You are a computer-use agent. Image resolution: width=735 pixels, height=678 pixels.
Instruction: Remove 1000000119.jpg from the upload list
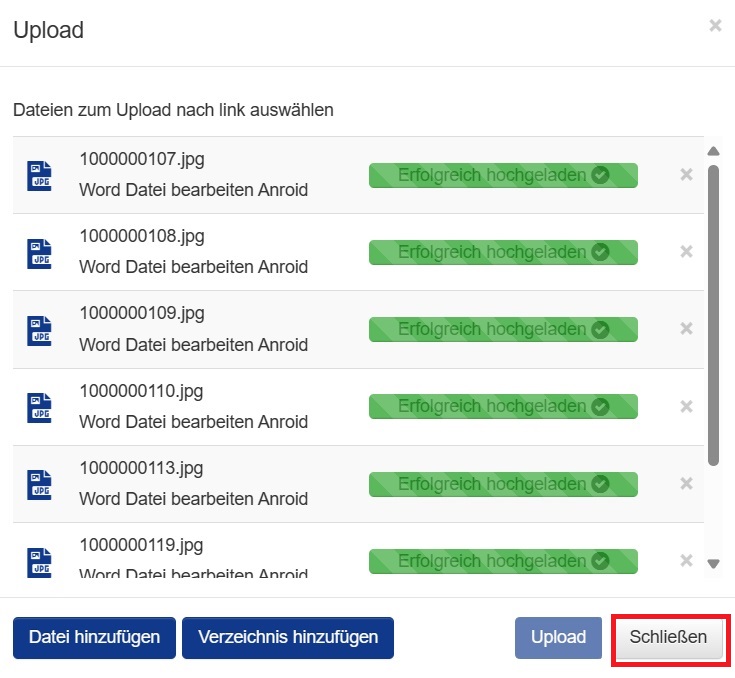point(686,560)
